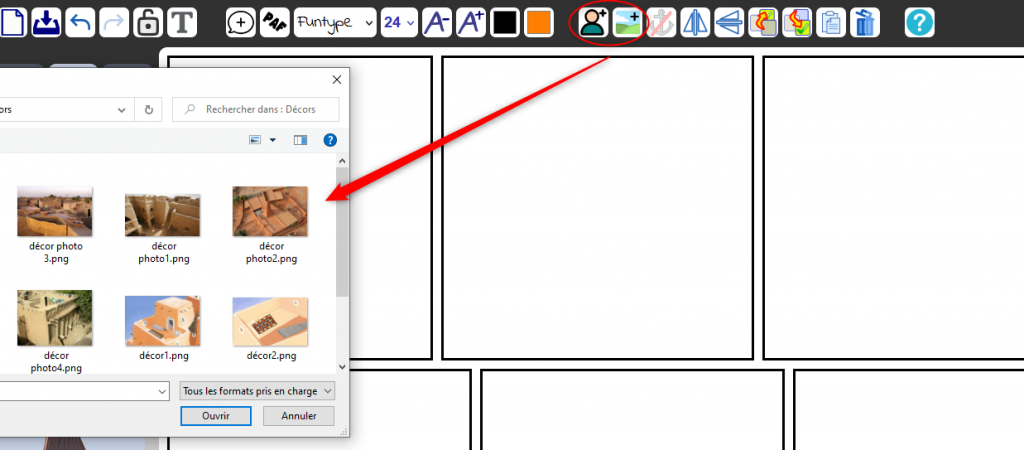Screen dimensions: 1024x450
Task: Toggle the crossed-out anchor icon
Action: [x=661, y=22]
